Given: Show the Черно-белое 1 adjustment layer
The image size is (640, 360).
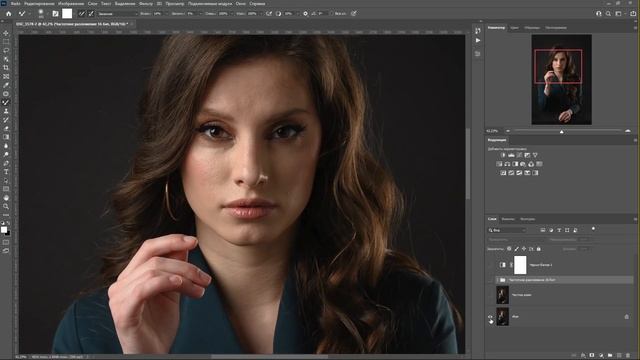Looking at the screenshot, I should point(490,265).
